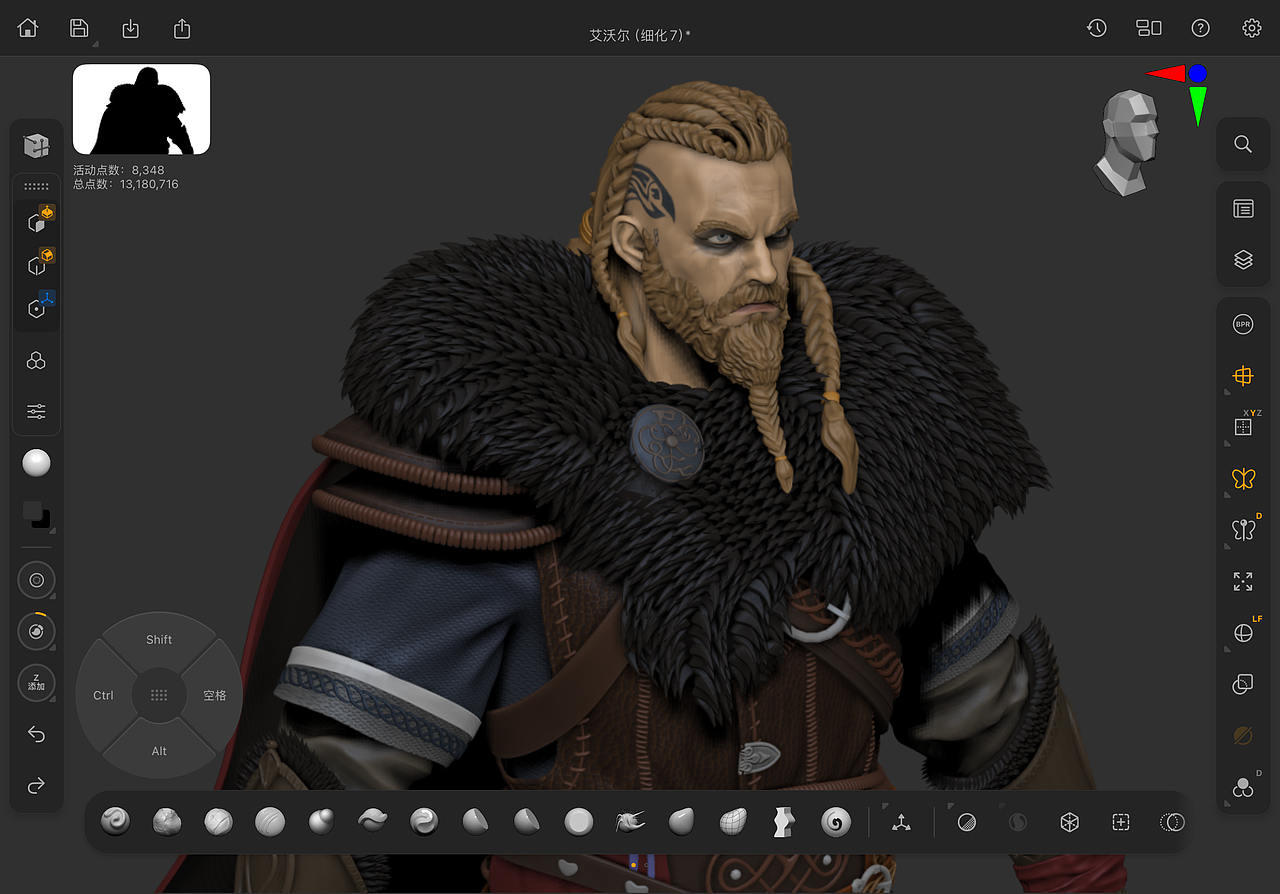Tap the Export share icon
The height and width of the screenshot is (894, 1280).
pos(182,28)
